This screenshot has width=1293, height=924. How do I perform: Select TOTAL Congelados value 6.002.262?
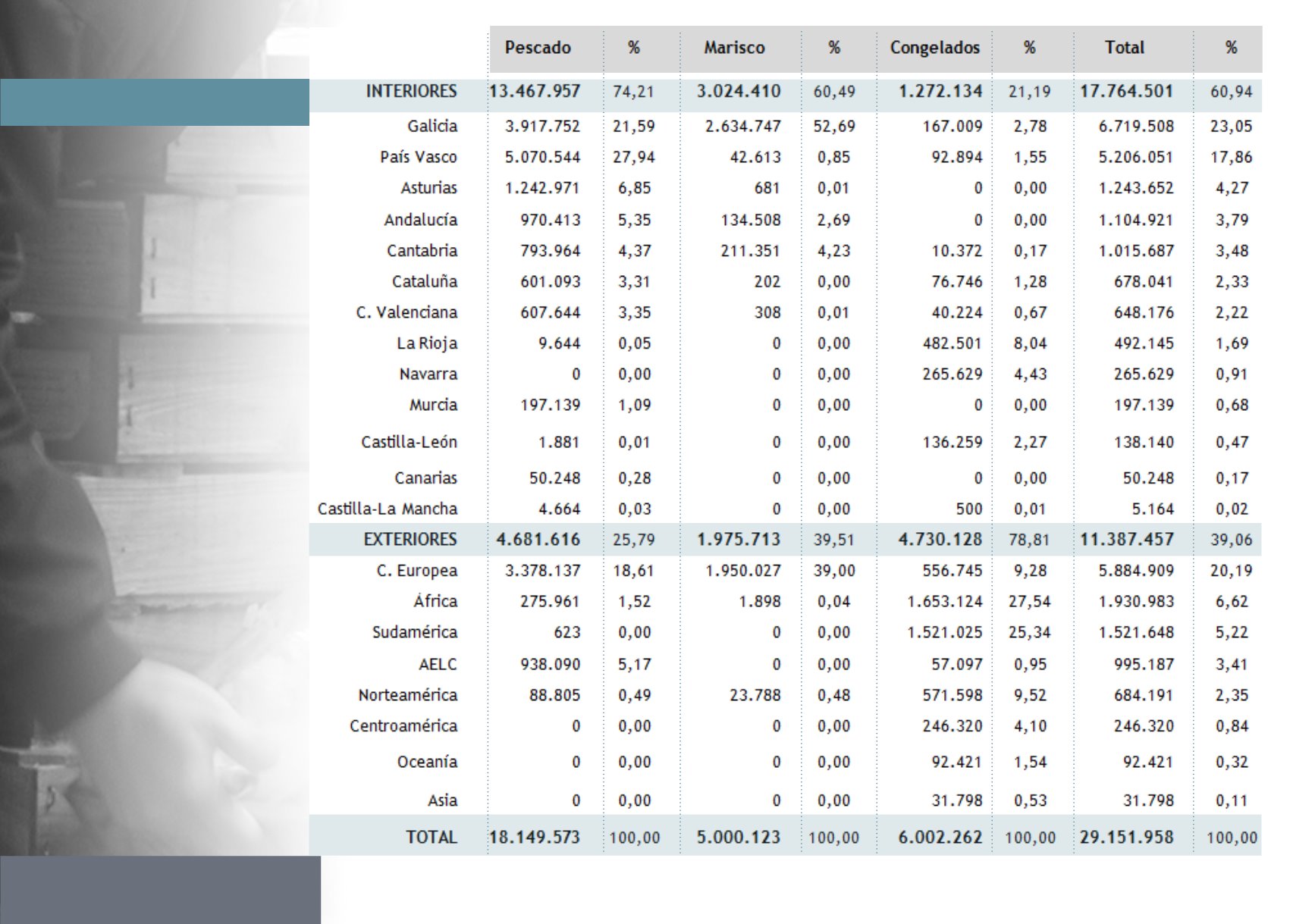[x=940, y=837]
